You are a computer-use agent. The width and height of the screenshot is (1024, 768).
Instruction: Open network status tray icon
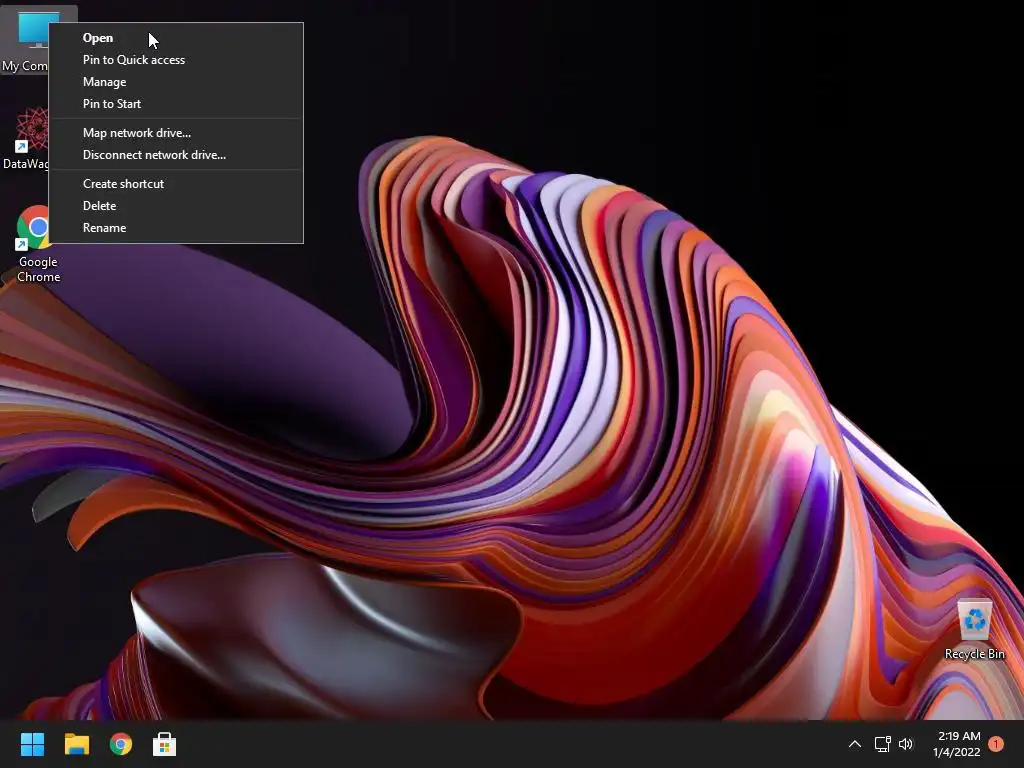point(882,744)
